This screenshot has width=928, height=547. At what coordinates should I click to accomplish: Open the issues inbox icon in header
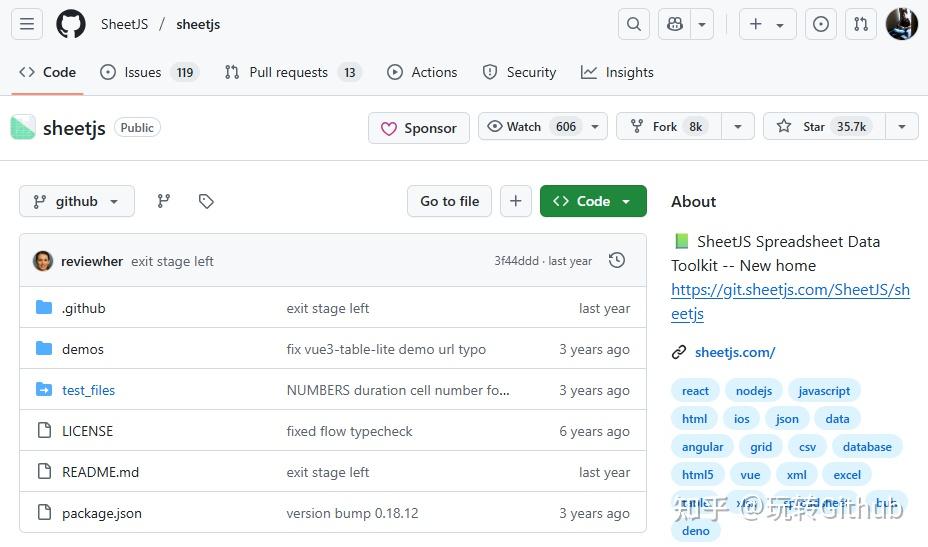821,24
